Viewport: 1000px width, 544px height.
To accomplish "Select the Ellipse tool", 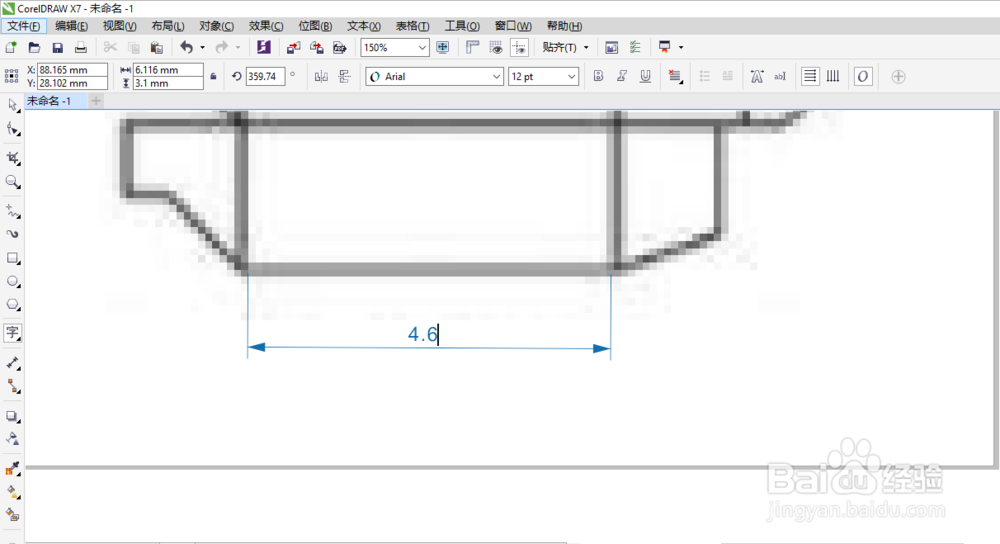I will pos(13,281).
